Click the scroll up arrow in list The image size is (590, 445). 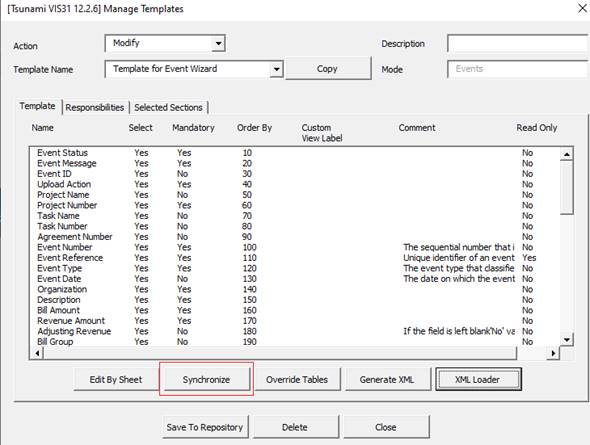(567, 154)
